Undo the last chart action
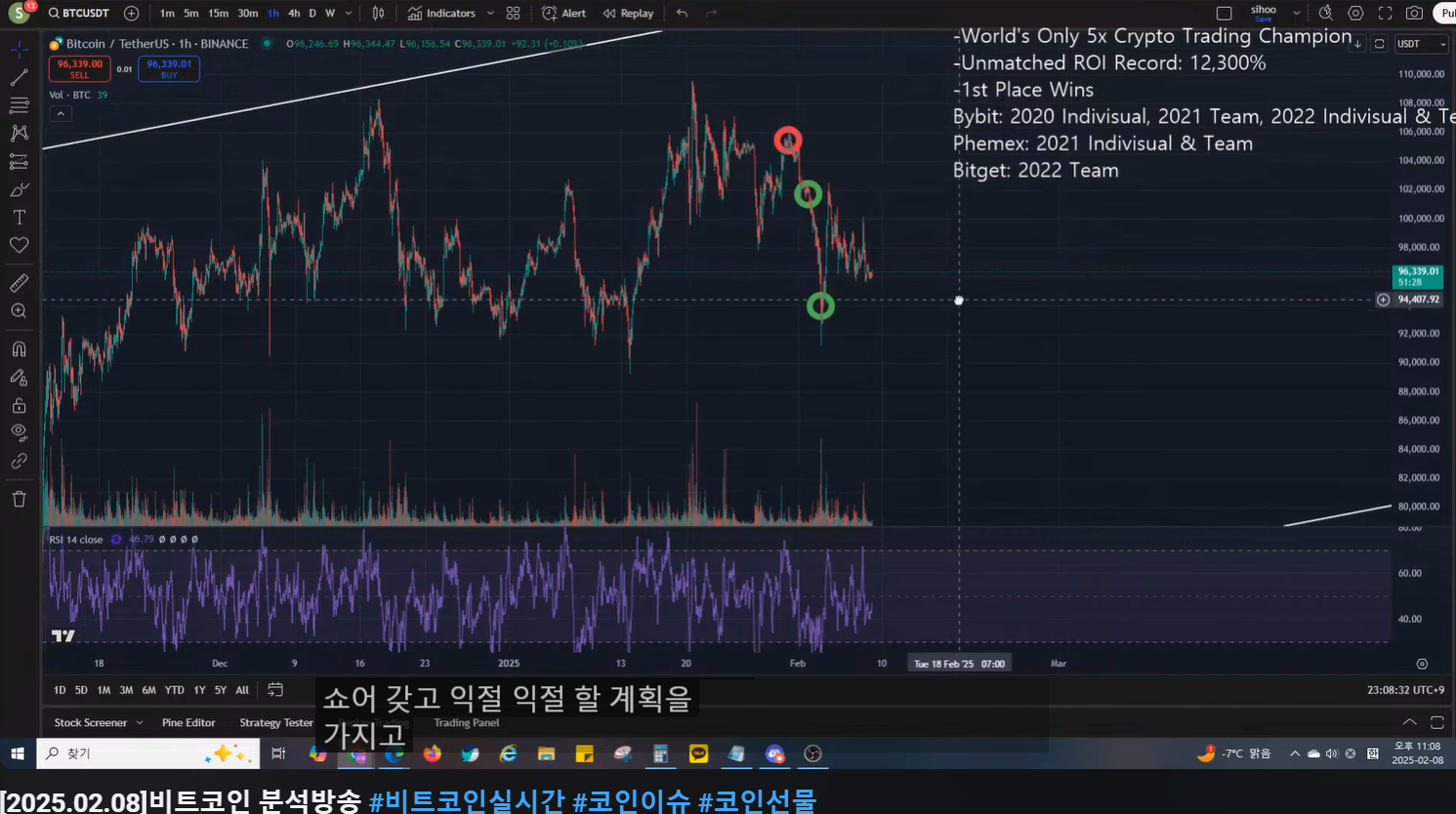This screenshot has width=1456, height=814. point(682,14)
